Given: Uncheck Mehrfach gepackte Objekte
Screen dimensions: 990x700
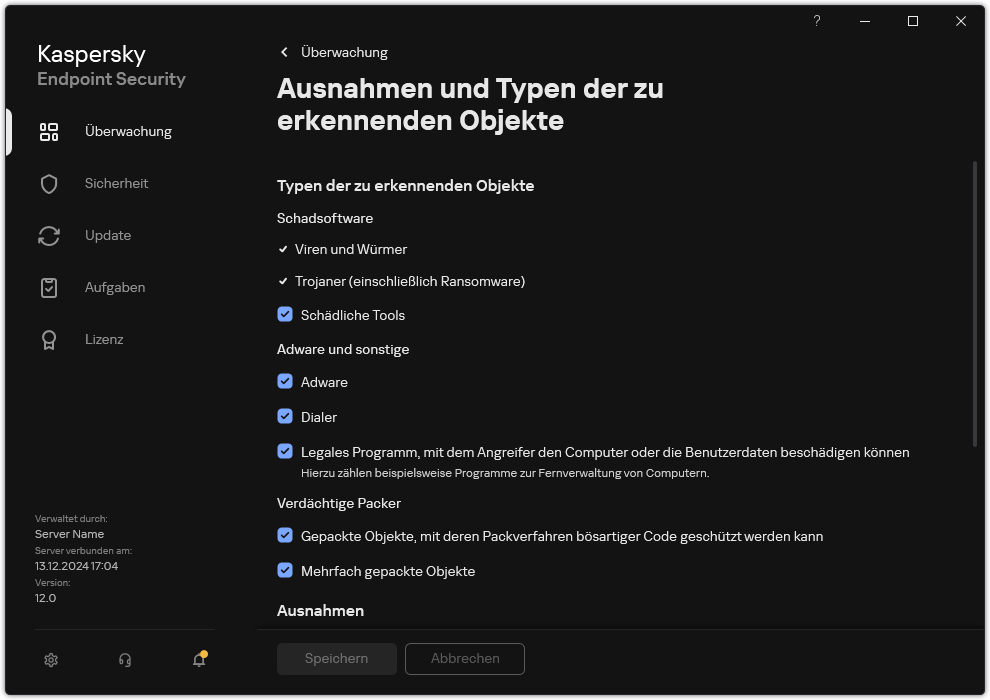Looking at the screenshot, I should pyautogui.click(x=285, y=571).
